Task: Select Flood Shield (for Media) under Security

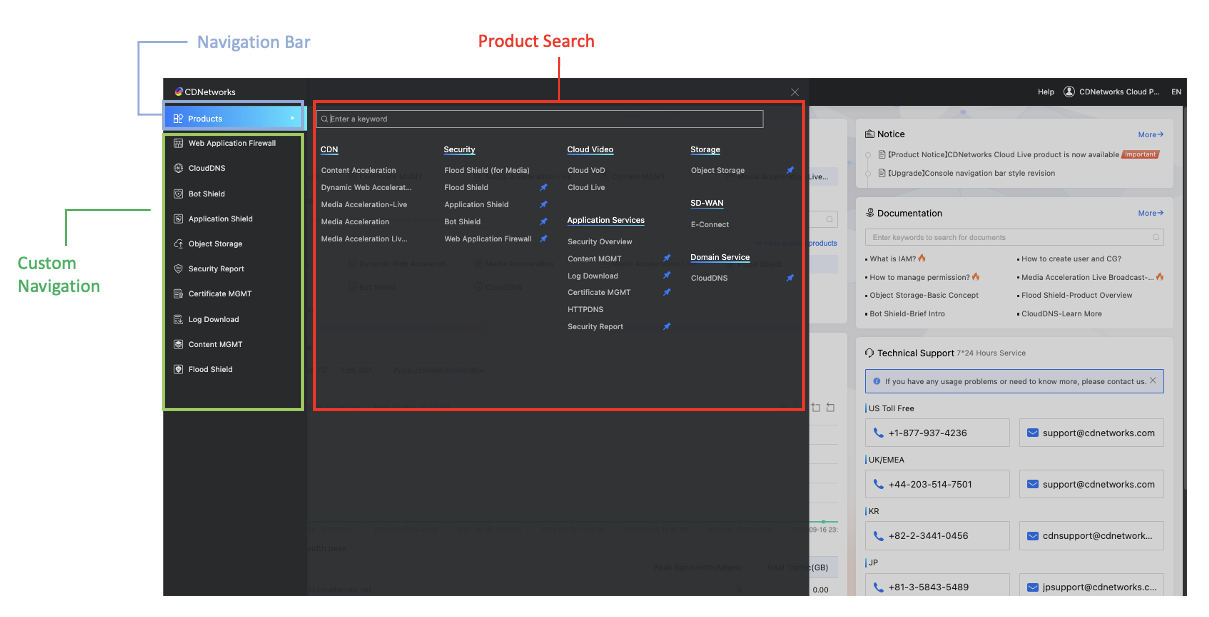Action: (487, 170)
